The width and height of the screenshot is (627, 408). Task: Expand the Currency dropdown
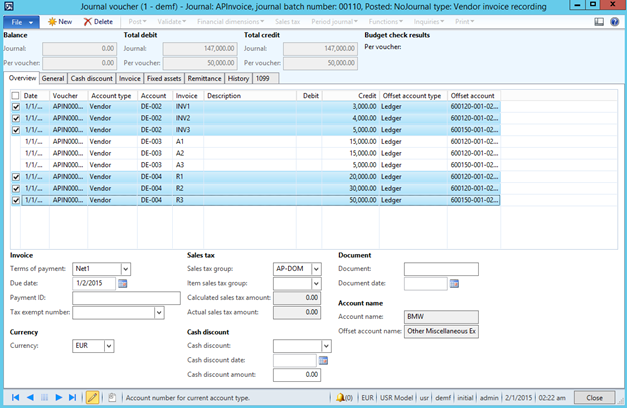tap(109, 345)
